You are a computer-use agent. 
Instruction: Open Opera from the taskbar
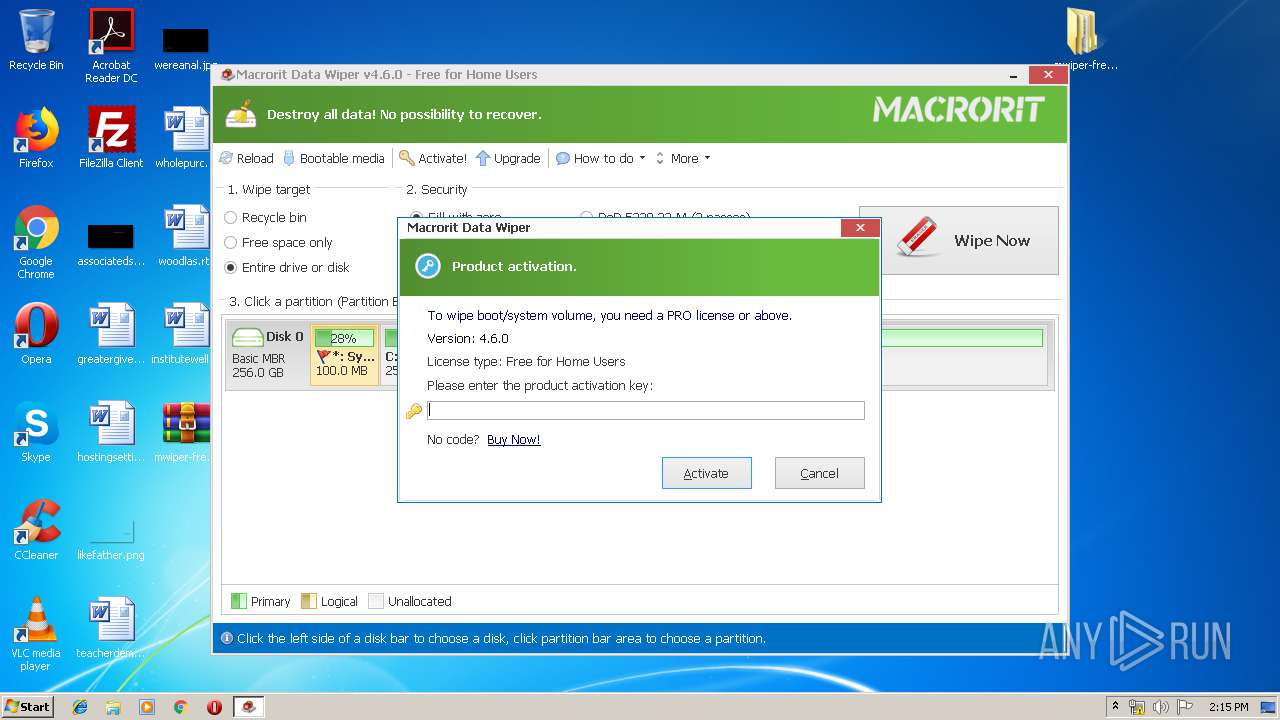click(x=214, y=707)
